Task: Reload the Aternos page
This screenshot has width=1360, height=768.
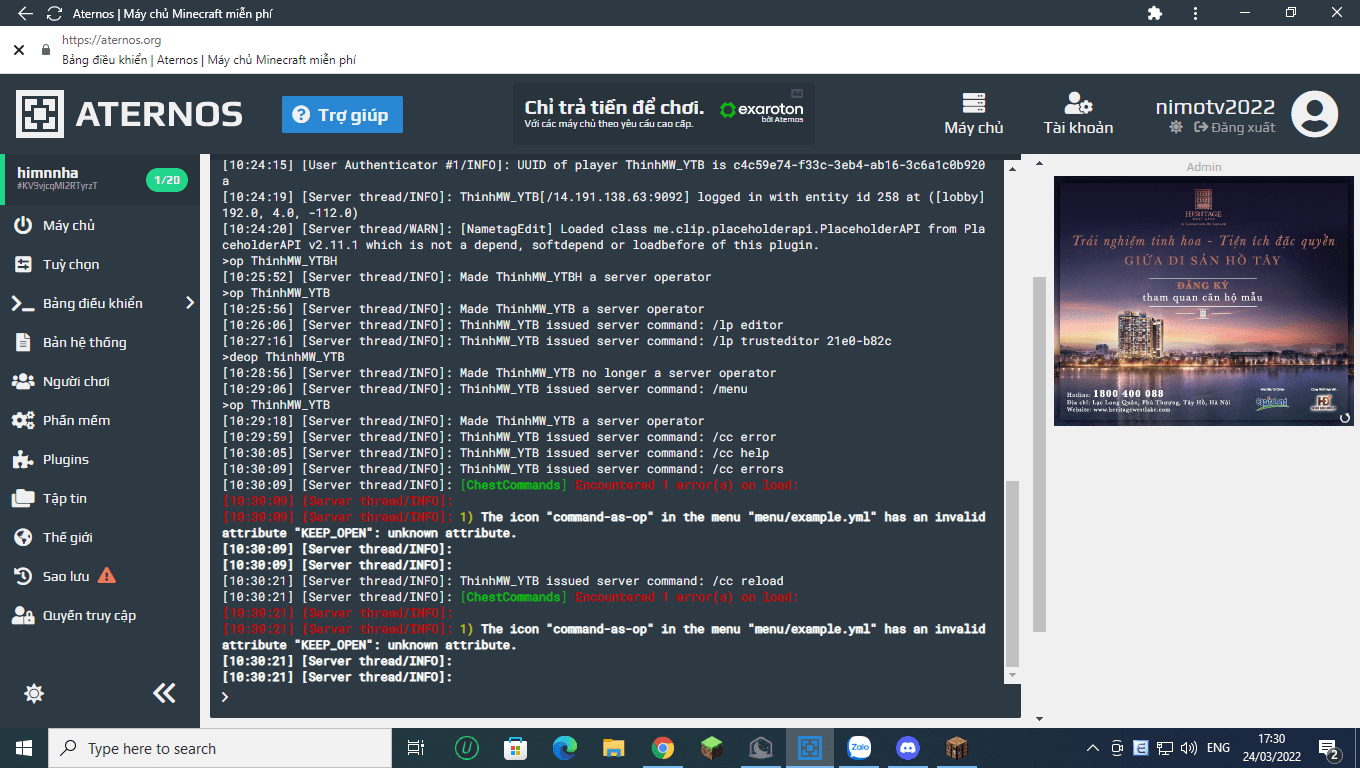Action: click(54, 14)
